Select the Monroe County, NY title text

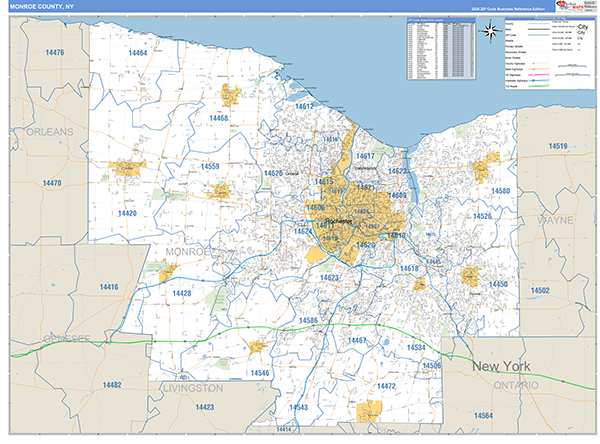pyautogui.click(x=40, y=7)
